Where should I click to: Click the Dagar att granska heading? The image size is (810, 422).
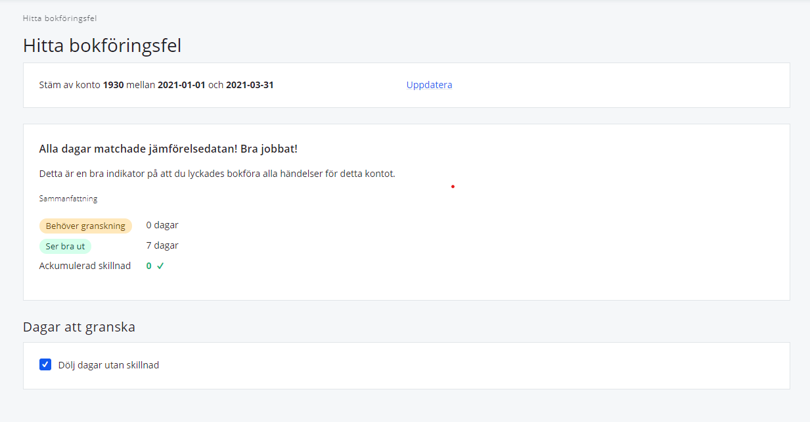79,326
